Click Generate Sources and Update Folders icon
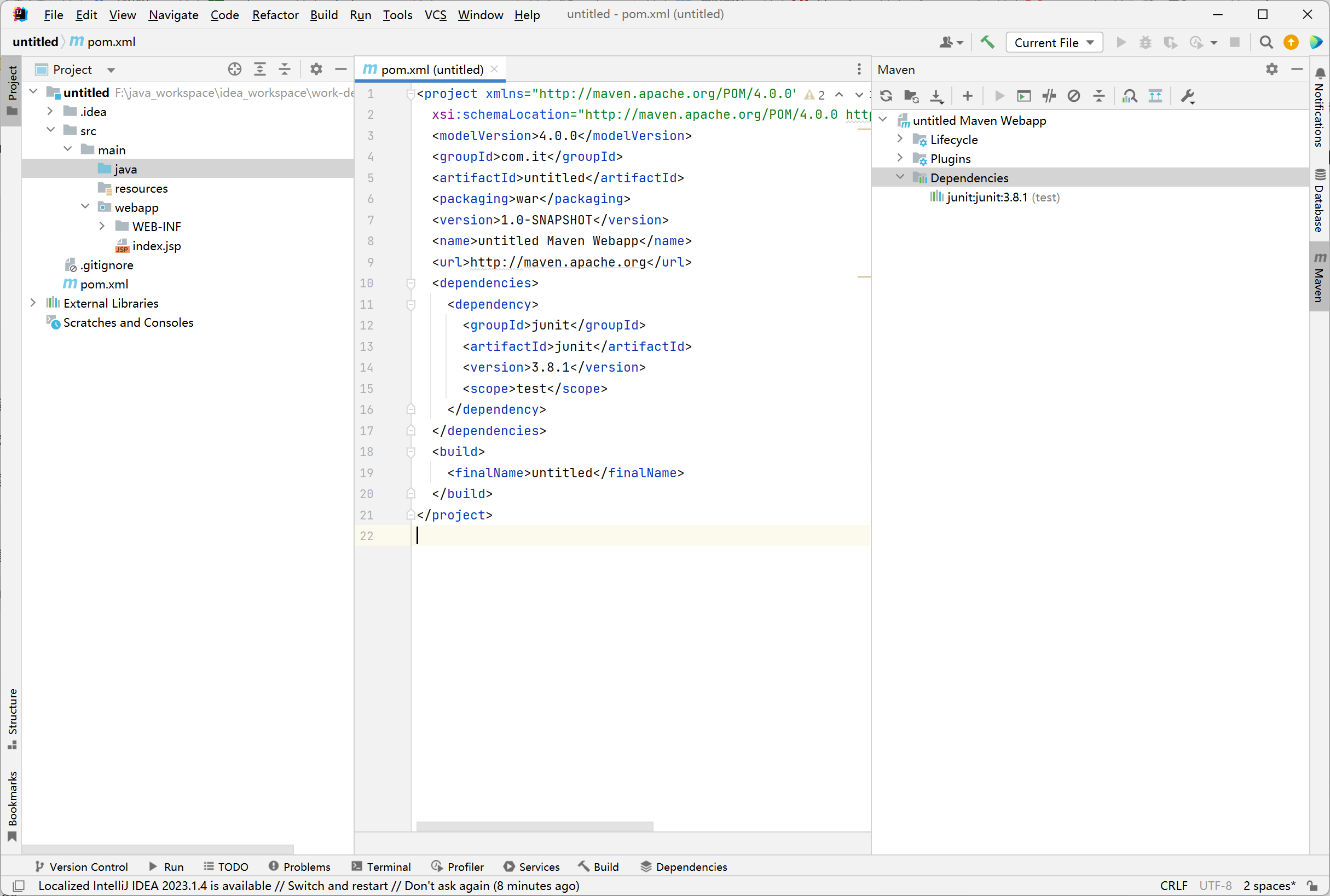 click(x=911, y=96)
